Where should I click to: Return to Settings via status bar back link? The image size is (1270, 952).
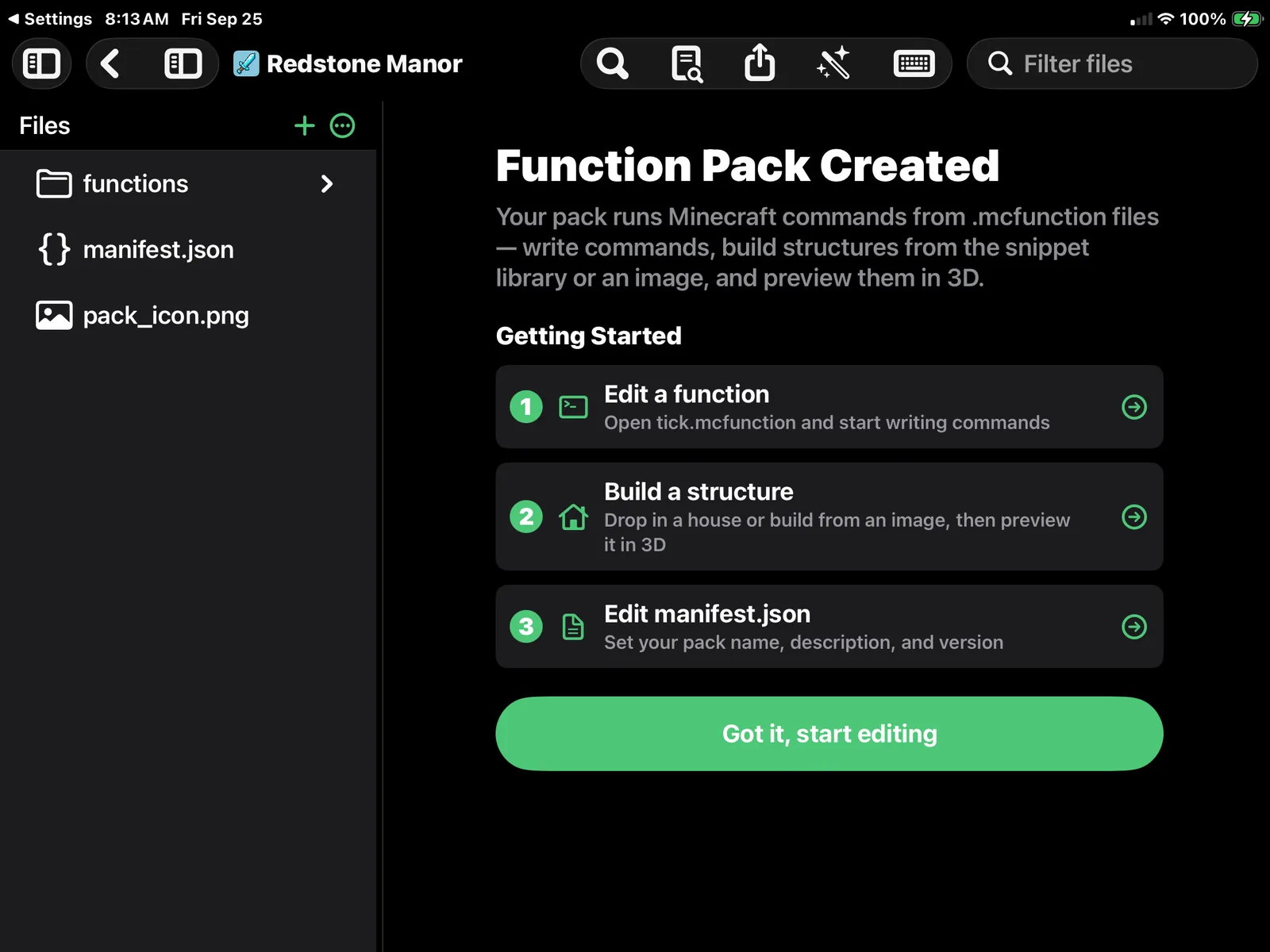(x=50, y=19)
